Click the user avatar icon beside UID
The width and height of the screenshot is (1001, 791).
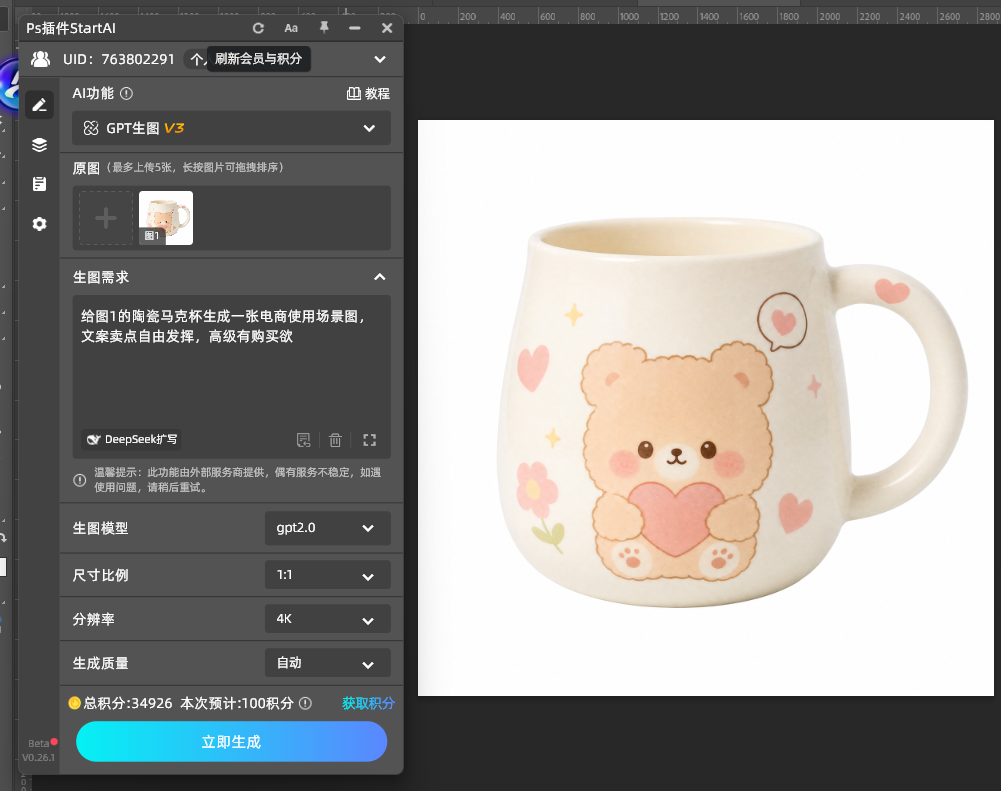coord(40,59)
